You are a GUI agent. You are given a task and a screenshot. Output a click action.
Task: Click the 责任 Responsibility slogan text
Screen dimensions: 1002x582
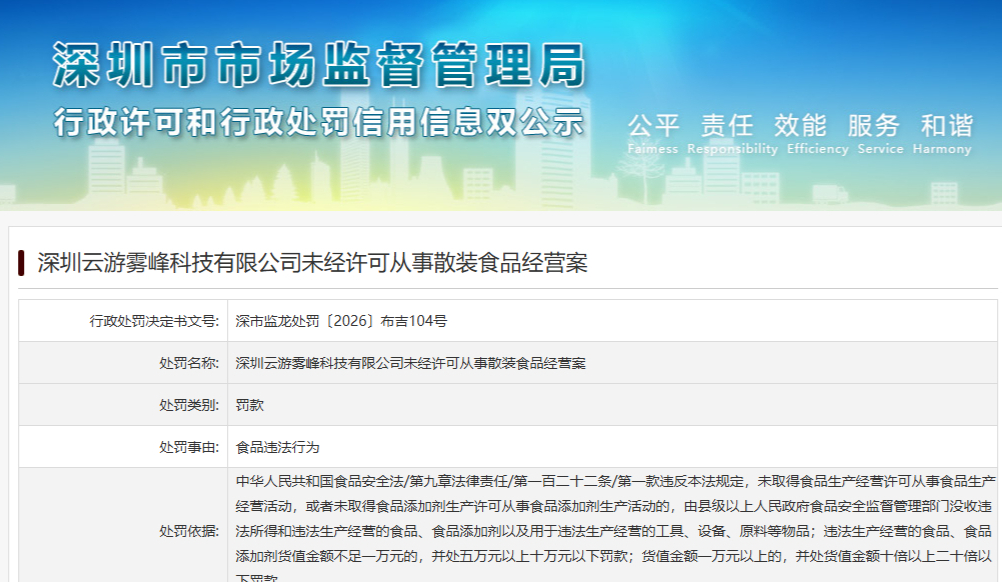[x=732, y=134]
